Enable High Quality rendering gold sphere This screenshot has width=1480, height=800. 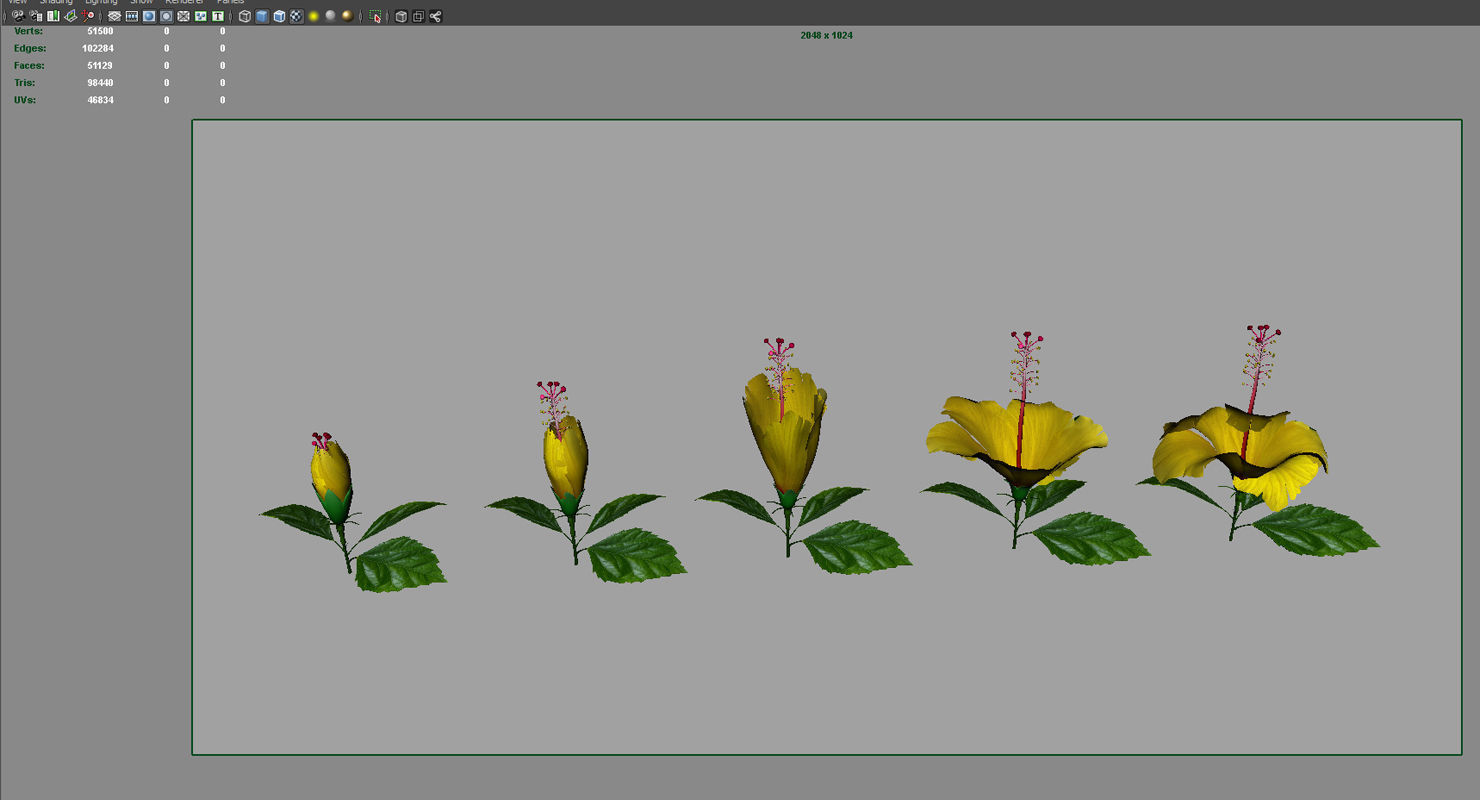pos(347,16)
